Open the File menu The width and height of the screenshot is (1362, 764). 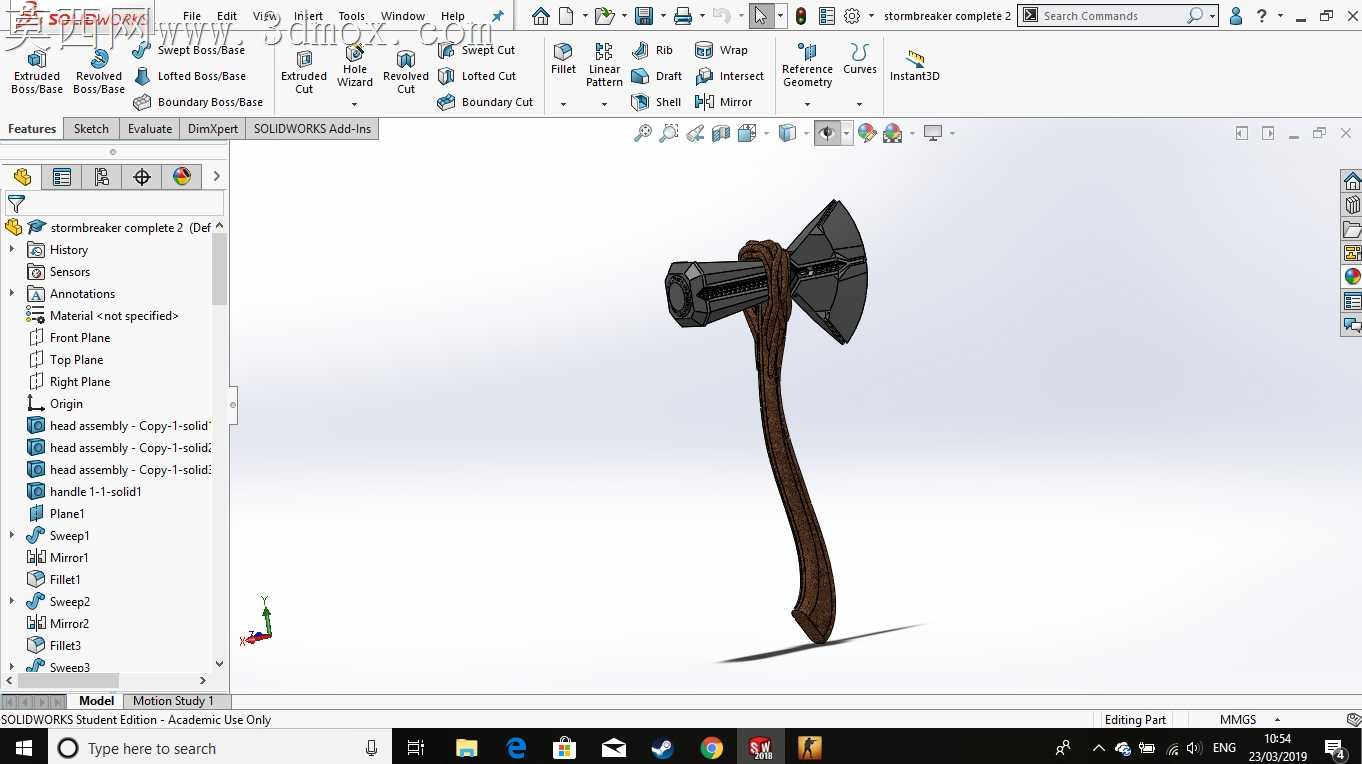[192, 16]
